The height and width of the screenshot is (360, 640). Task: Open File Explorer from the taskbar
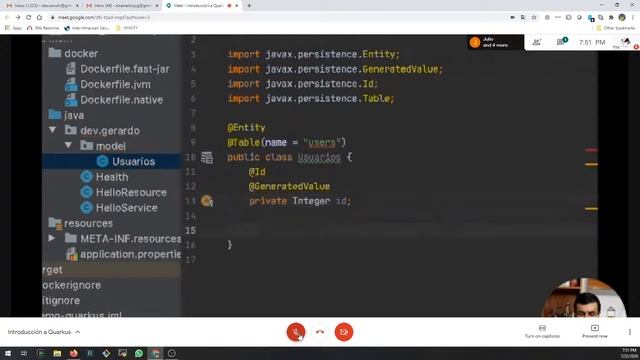(57, 353)
